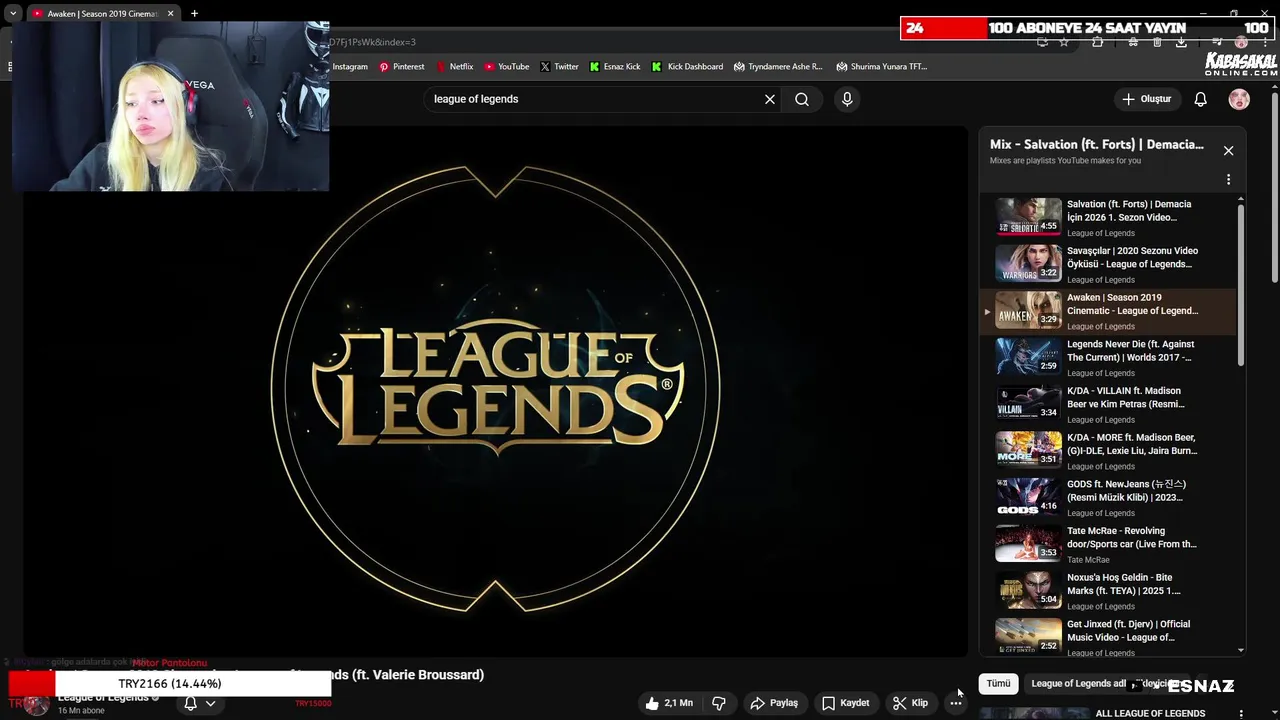This screenshot has width=1280, height=720.
Task: Click 'Tate McRae' channel name in playlist
Action: tap(1088, 560)
